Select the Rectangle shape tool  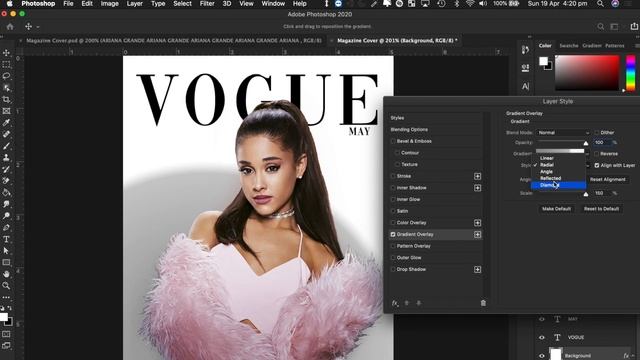click(6, 262)
